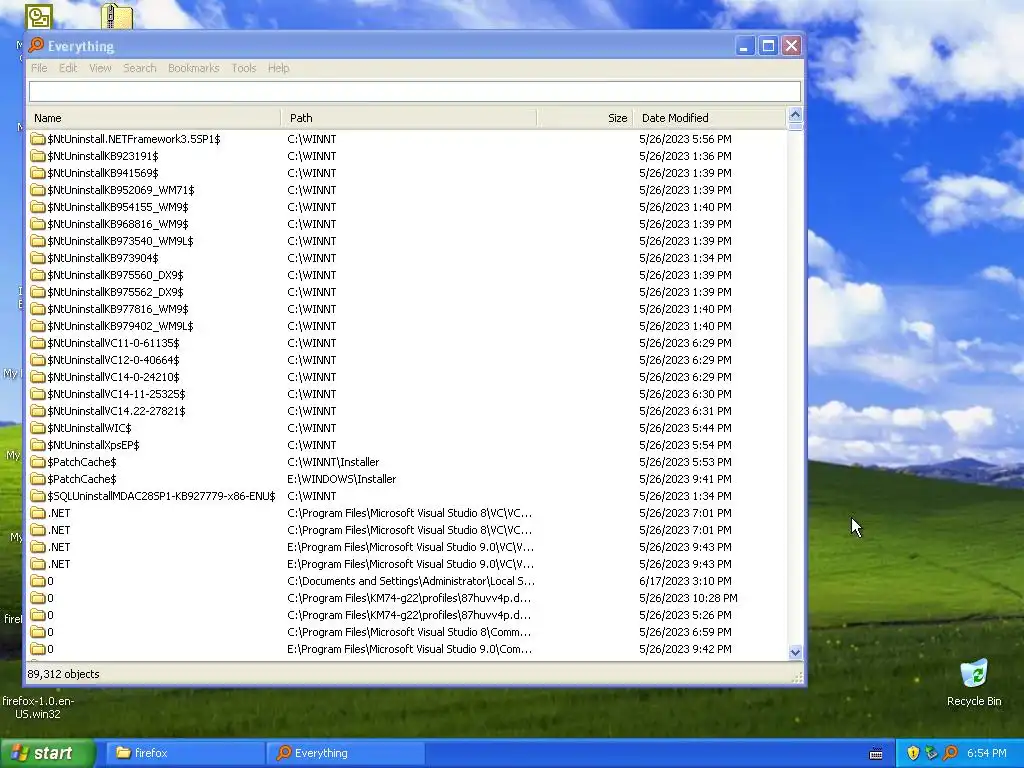The width and height of the screenshot is (1024, 768).
Task: Click the scrollbar down arrow in results list
Action: [x=795, y=652]
